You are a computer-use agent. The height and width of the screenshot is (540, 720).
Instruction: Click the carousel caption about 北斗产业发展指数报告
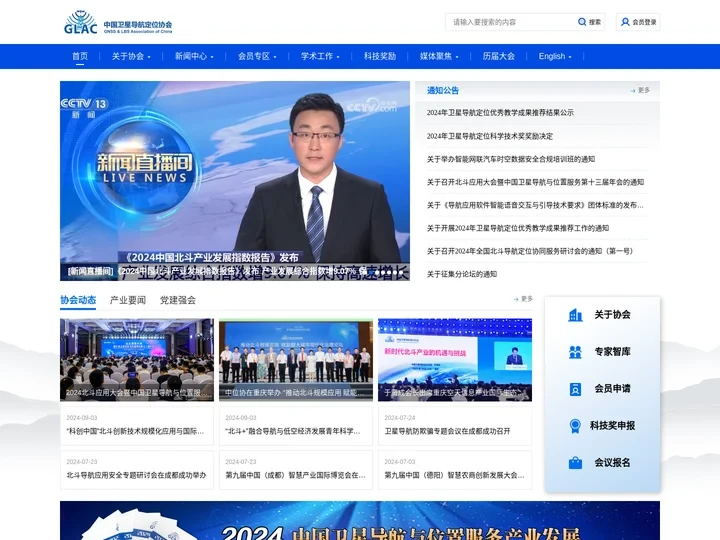pyautogui.click(x=217, y=271)
